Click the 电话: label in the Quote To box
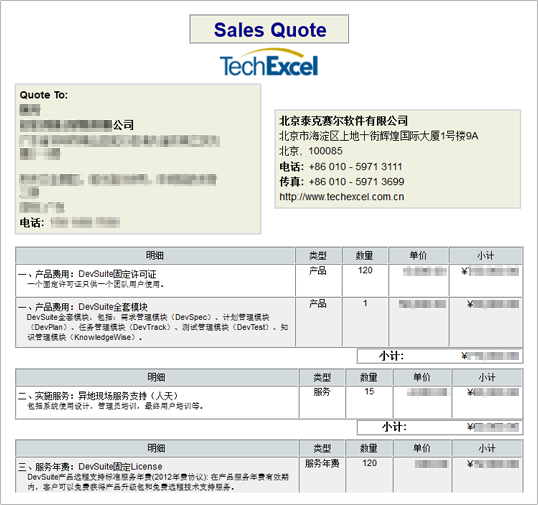The height and width of the screenshot is (505, 538). [x=32, y=223]
